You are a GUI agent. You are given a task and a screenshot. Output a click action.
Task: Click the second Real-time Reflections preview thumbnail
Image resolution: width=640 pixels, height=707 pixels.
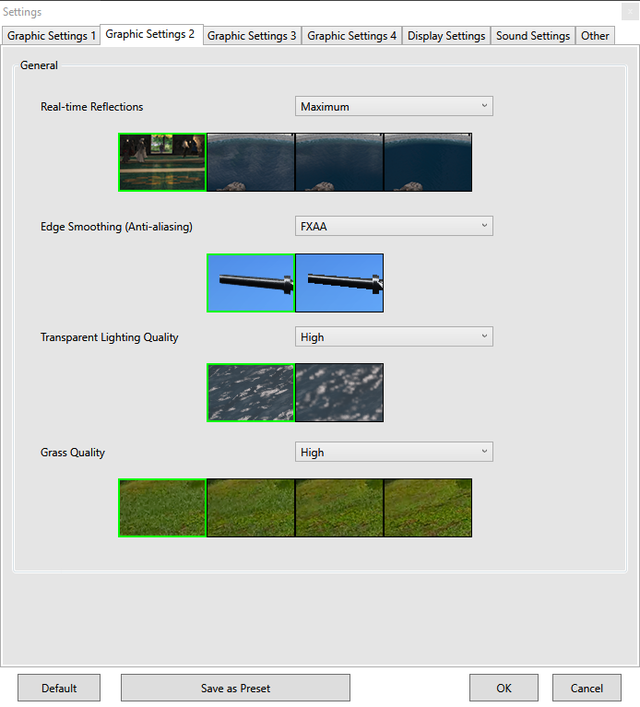click(251, 162)
